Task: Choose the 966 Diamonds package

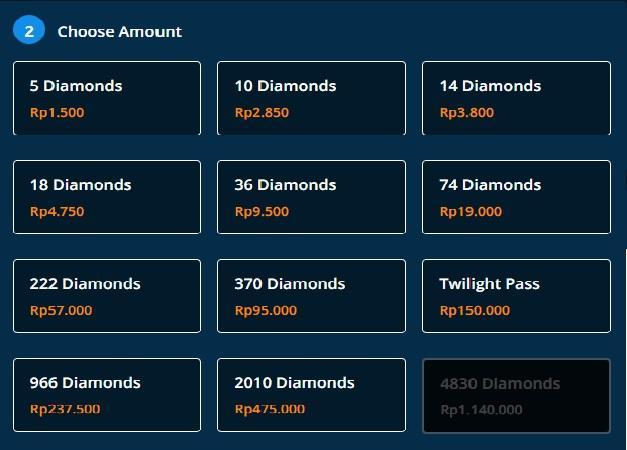Action: [x=107, y=395]
